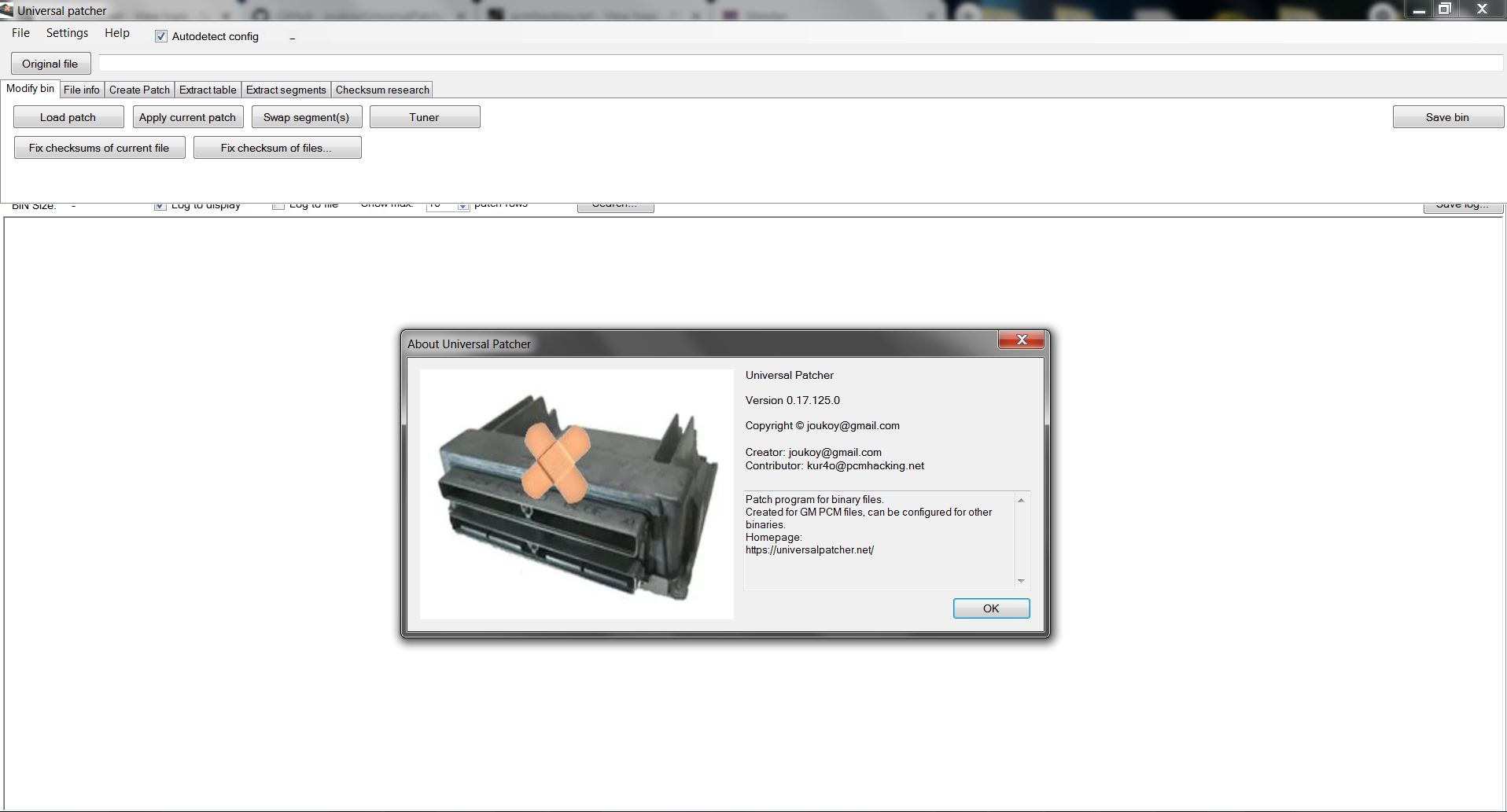1507x812 pixels.
Task: Toggle the Autodetect config checkbox
Action: [x=161, y=36]
